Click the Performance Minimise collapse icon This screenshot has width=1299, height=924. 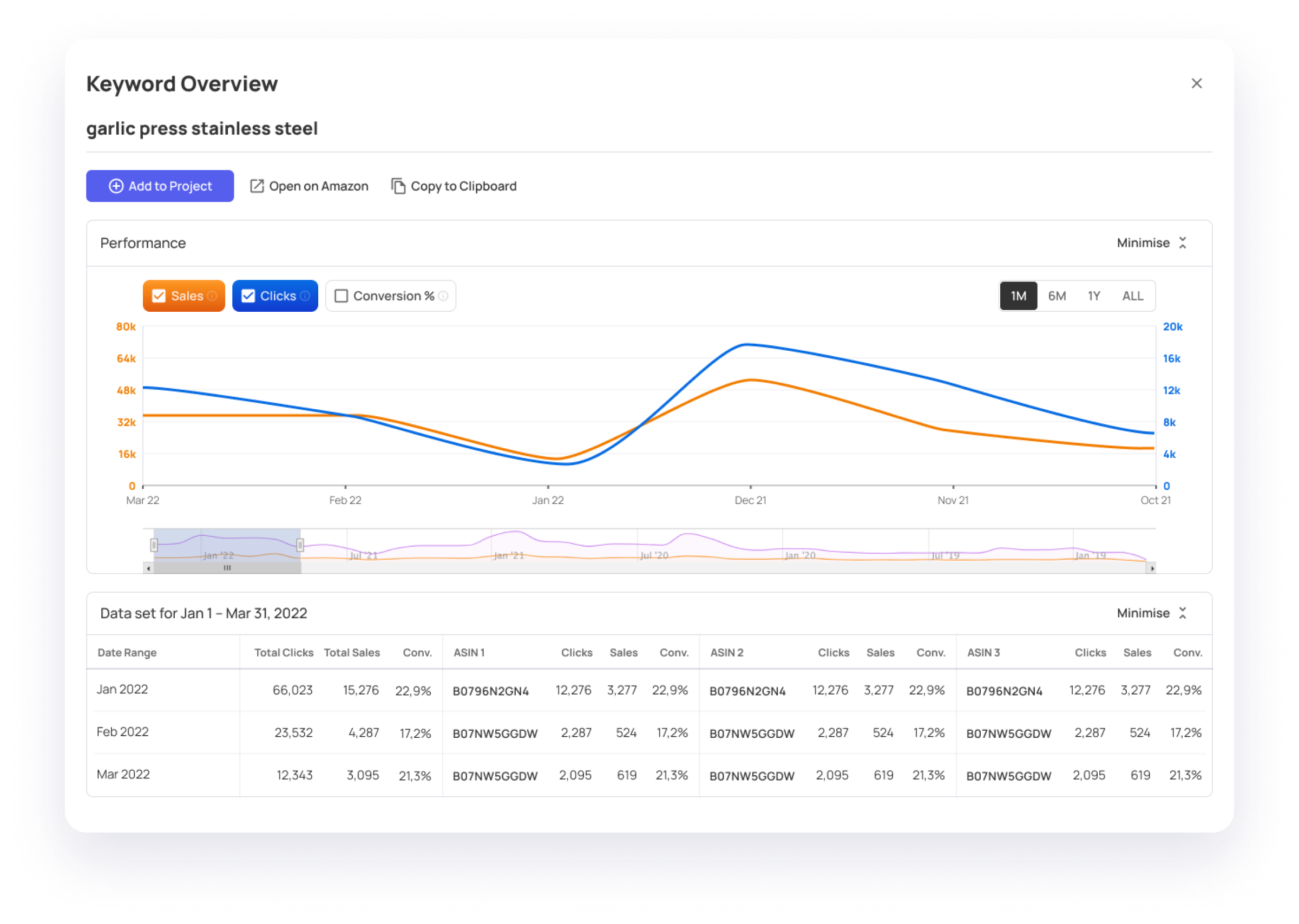tap(1183, 243)
